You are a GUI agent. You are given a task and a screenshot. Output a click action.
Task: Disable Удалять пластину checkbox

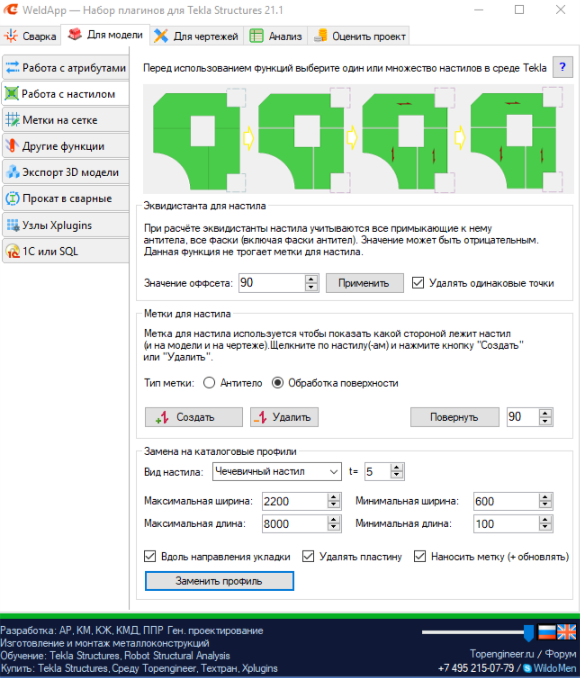[x=308, y=556]
